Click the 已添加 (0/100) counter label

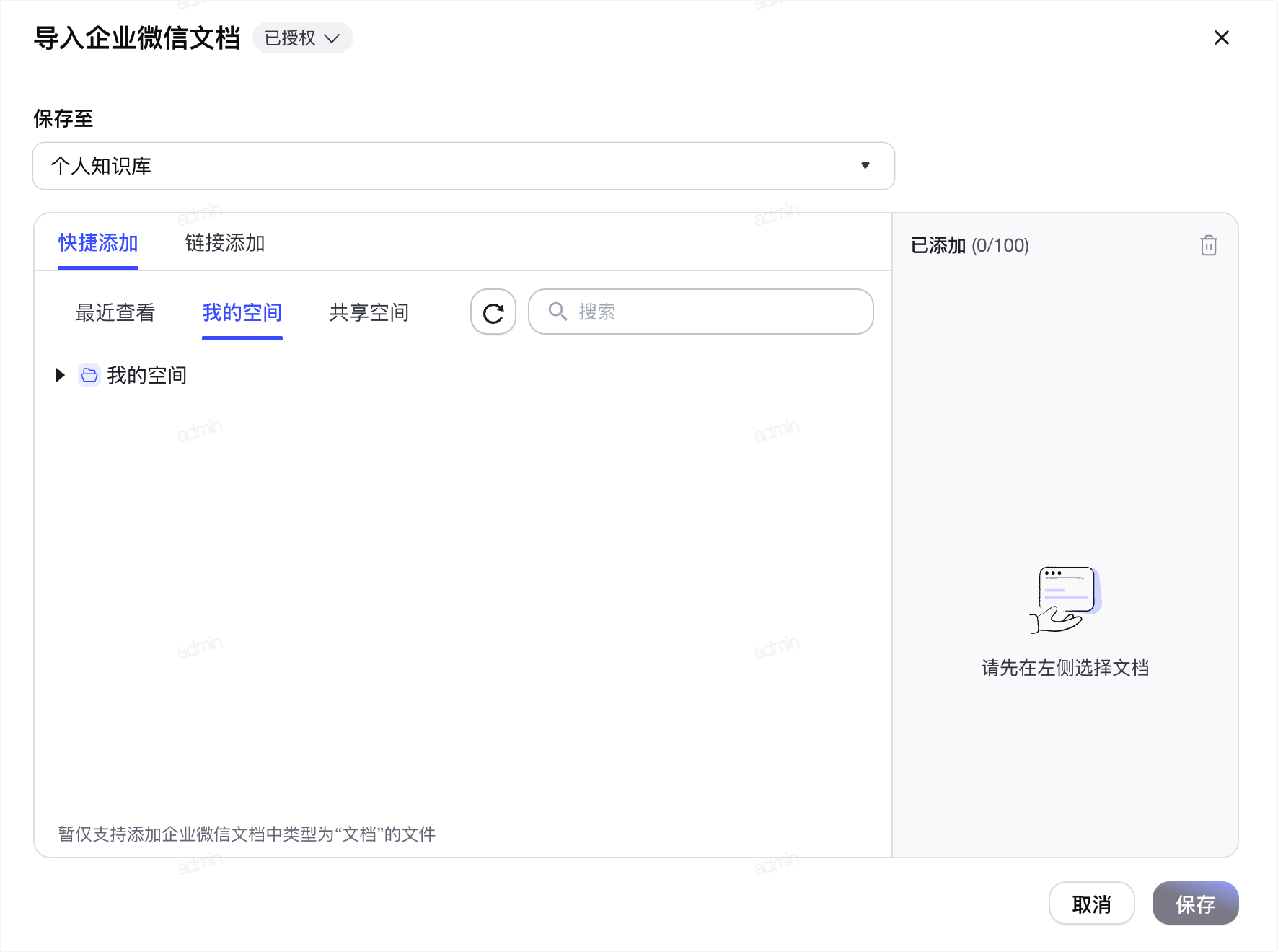click(x=969, y=246)
